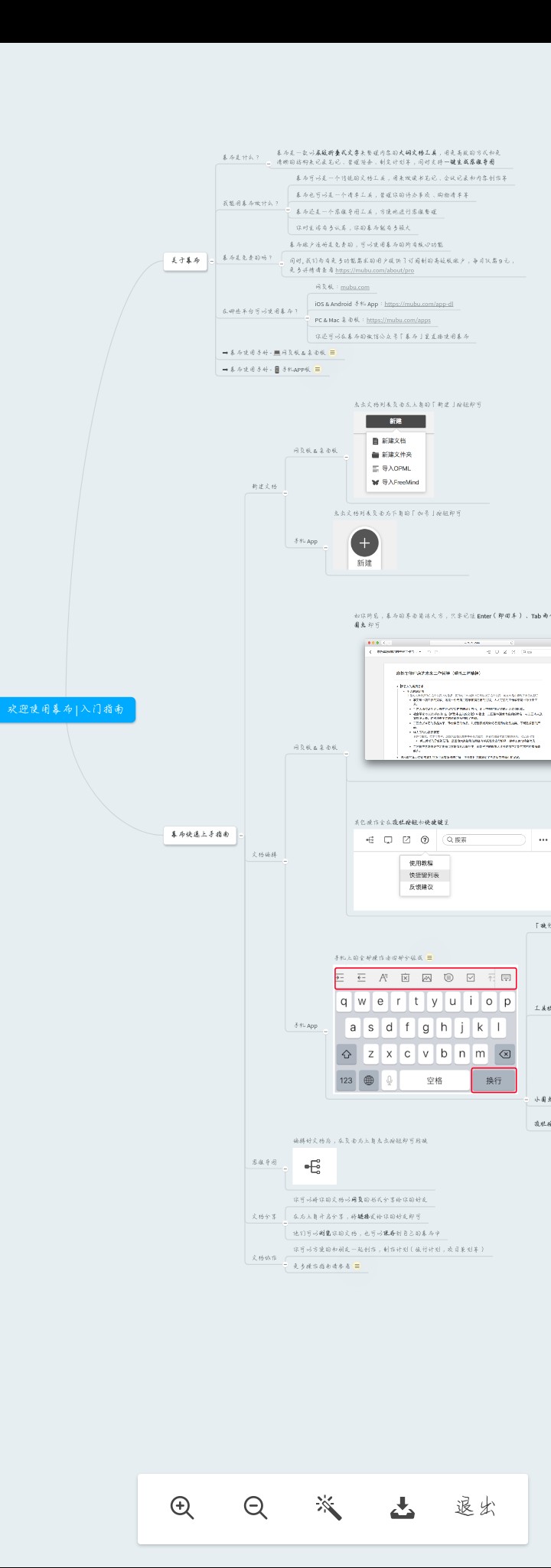The width and height of the screenshot is (551, 1568).
Task: Select the 我能用幕布做什么？ node
Action: [x=251, y=204]
